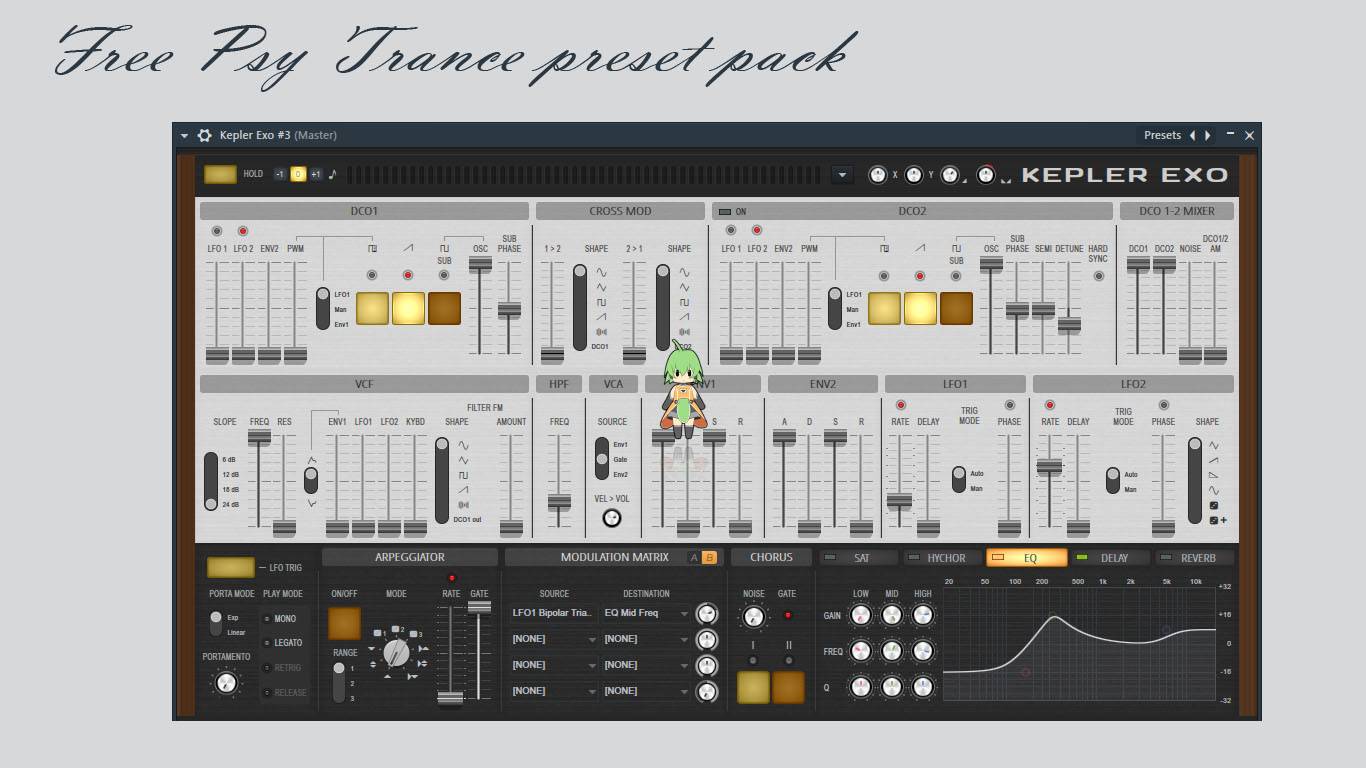Open second row [NONE] source dropdown
1366x768 pixels.
click(554, 639)
